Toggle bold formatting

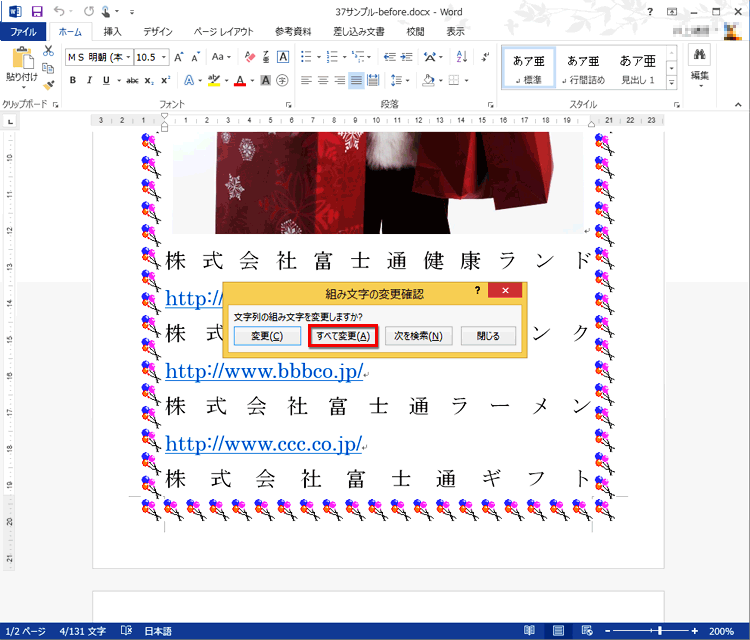(x=73, y=80)
